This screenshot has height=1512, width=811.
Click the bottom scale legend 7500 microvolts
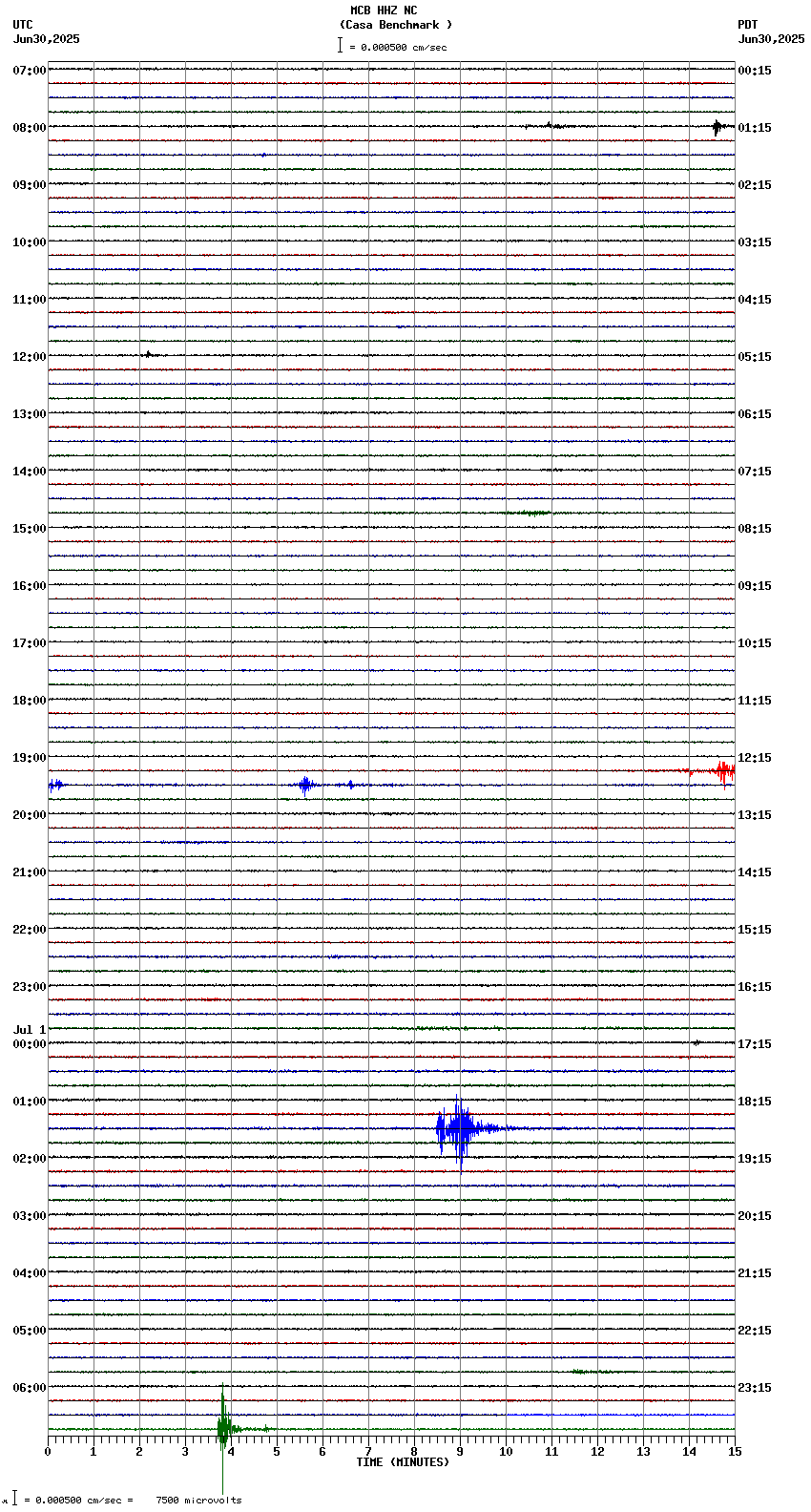pos(198,1500)
